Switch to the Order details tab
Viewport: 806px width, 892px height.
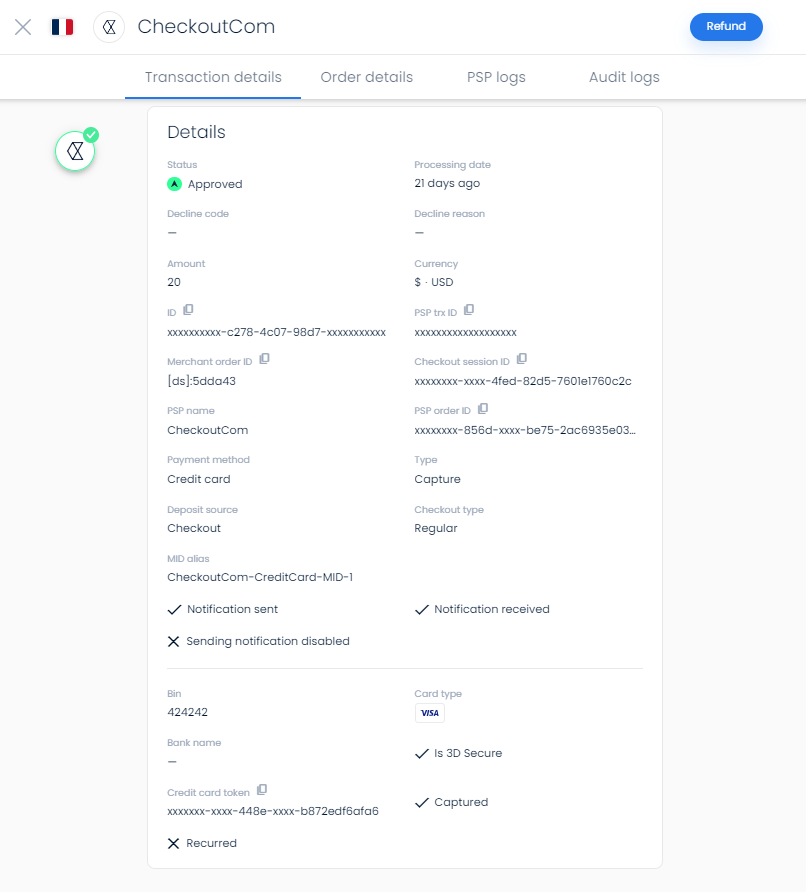coord(366,77)
